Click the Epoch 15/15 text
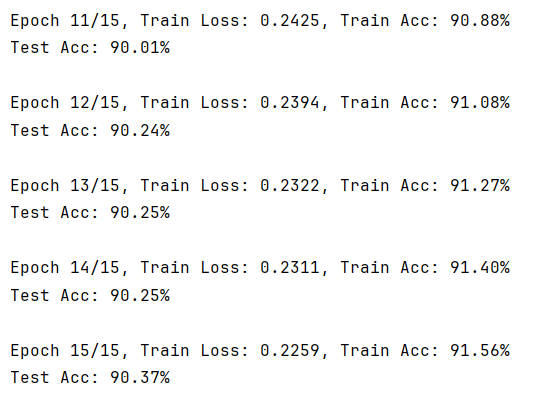The image size is (543, 396). (x=65, y=350)
